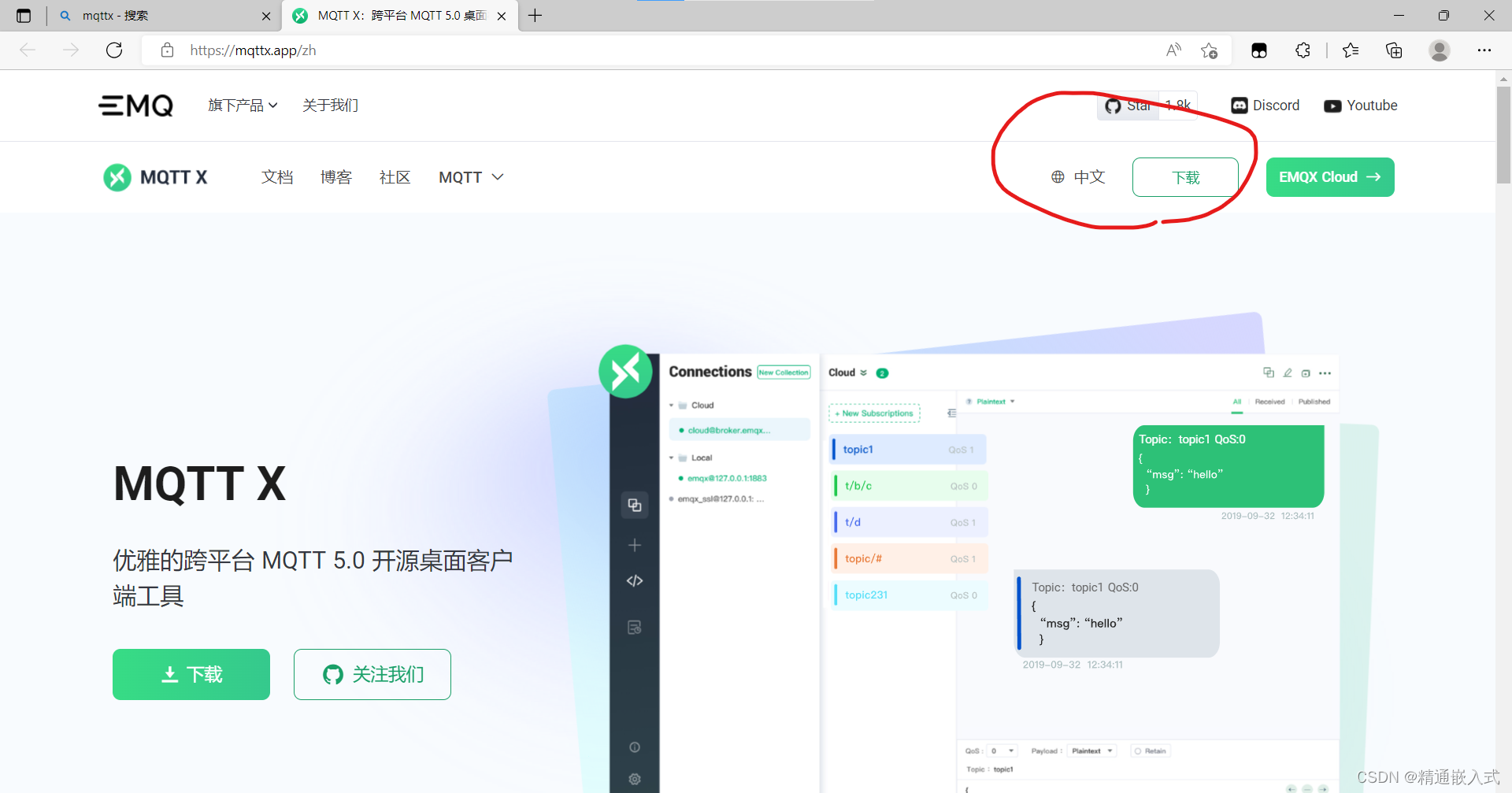Click the page vertical scrollbar thumb
Viewport: 1512px width, 793px height.
point(1503,135)
